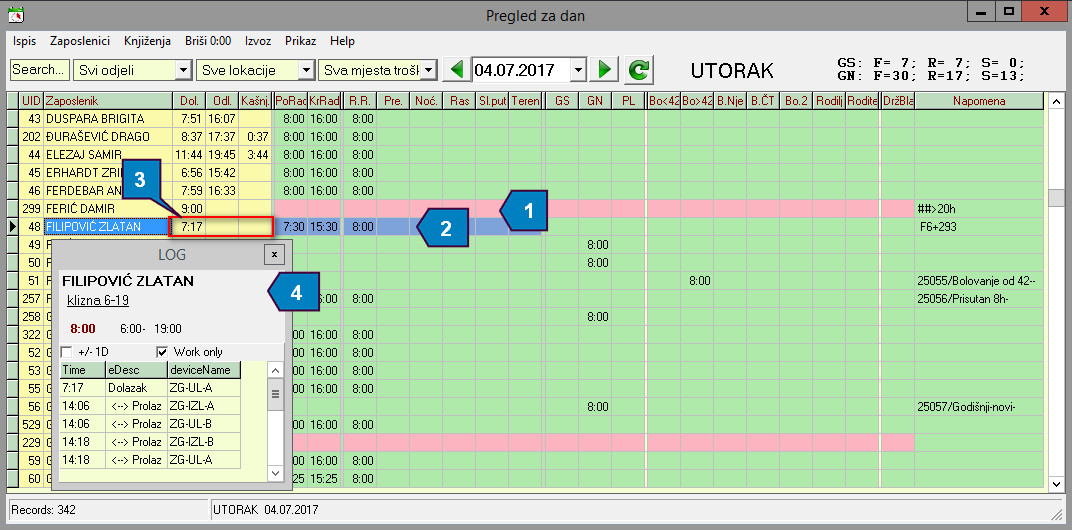The height and width of the screenshot is (530, 1072).
Task: Click the ##>20h note
Action: click(x=937, y=208)
